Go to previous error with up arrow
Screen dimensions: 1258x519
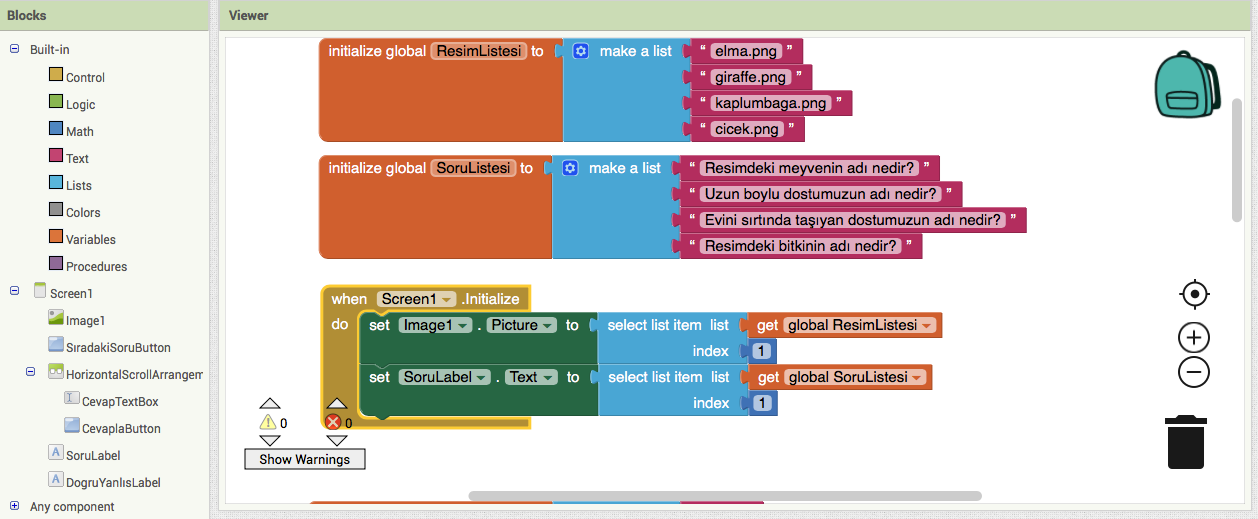click(x=336, y=404)
